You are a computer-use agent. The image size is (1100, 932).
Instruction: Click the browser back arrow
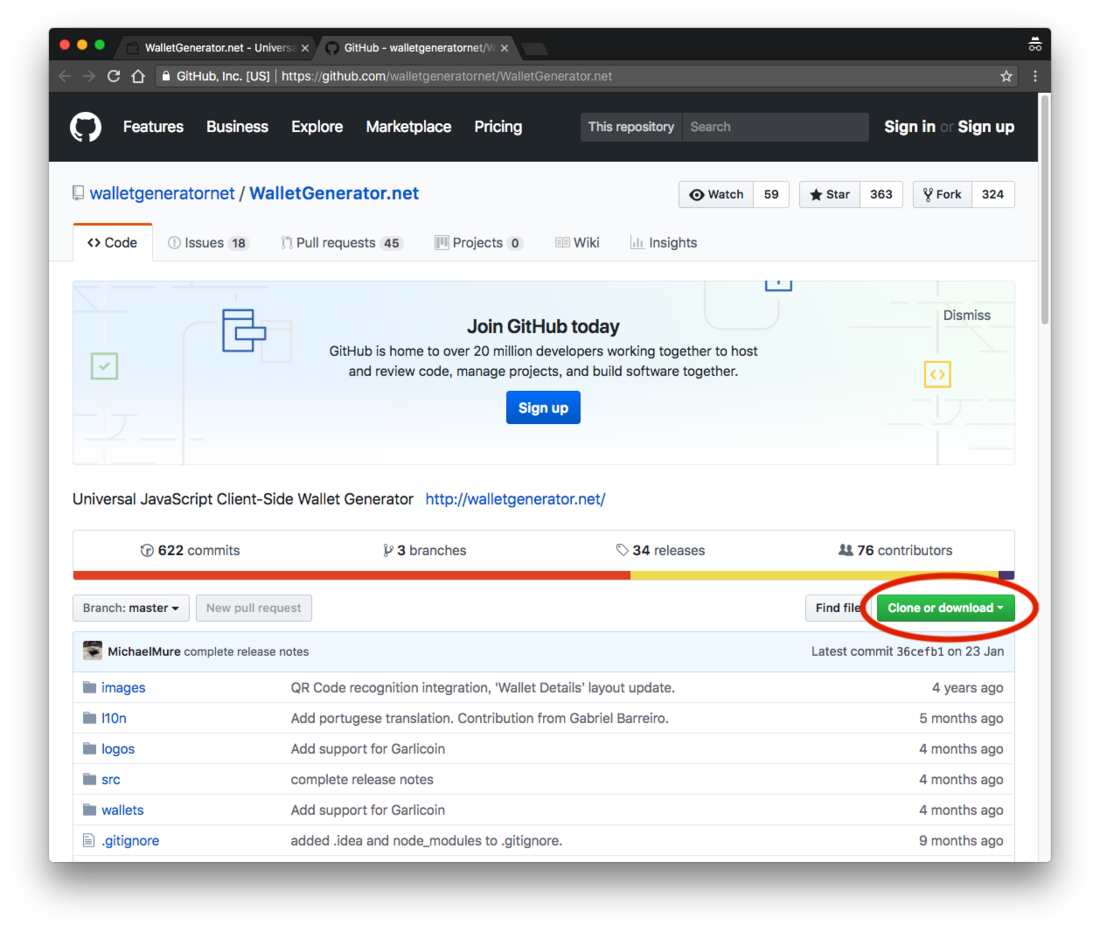point(65,76)
